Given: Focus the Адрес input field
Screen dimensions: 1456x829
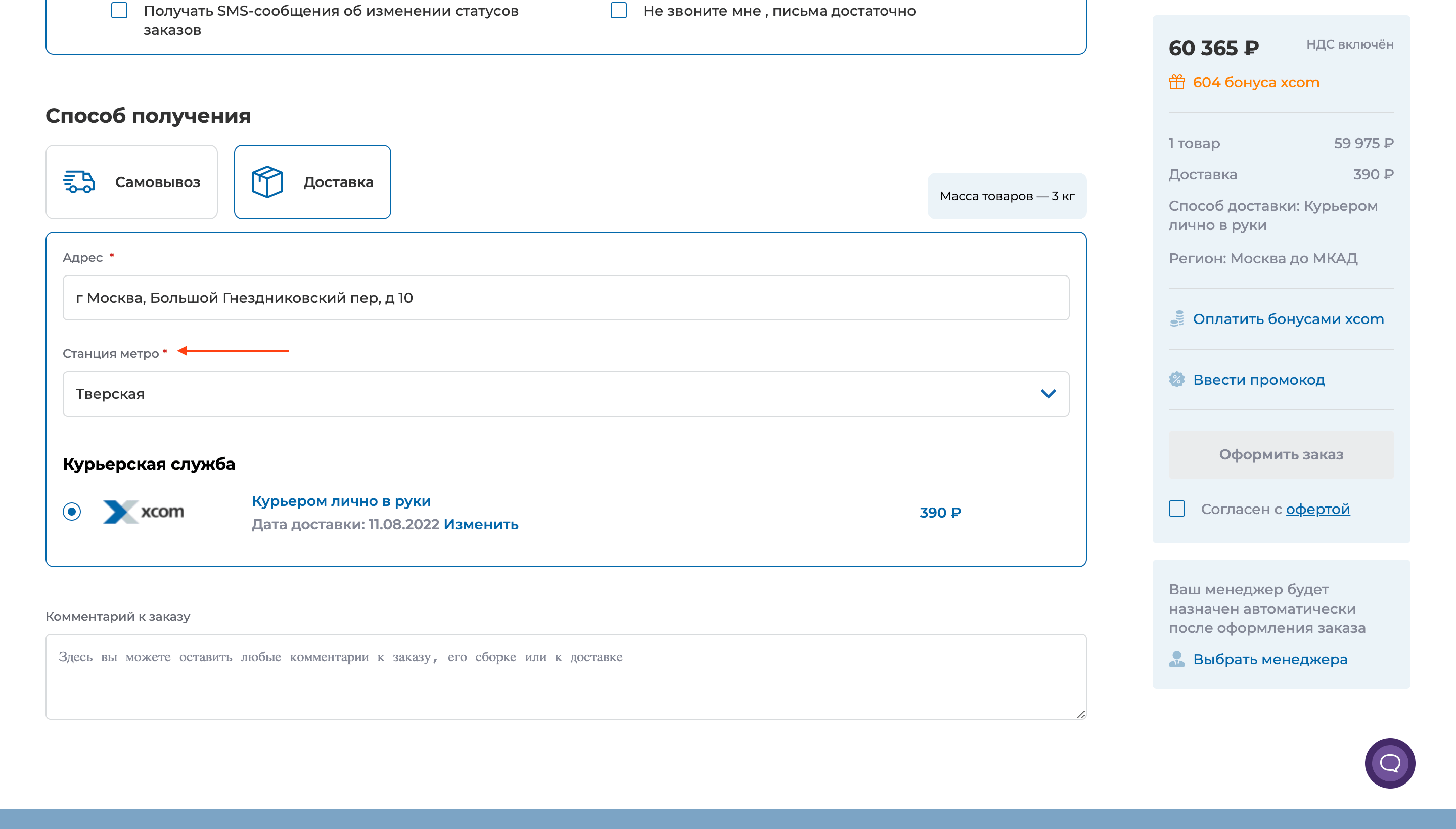Looking at the screenshot, I should pyautogui.click(x=565, y=298).
